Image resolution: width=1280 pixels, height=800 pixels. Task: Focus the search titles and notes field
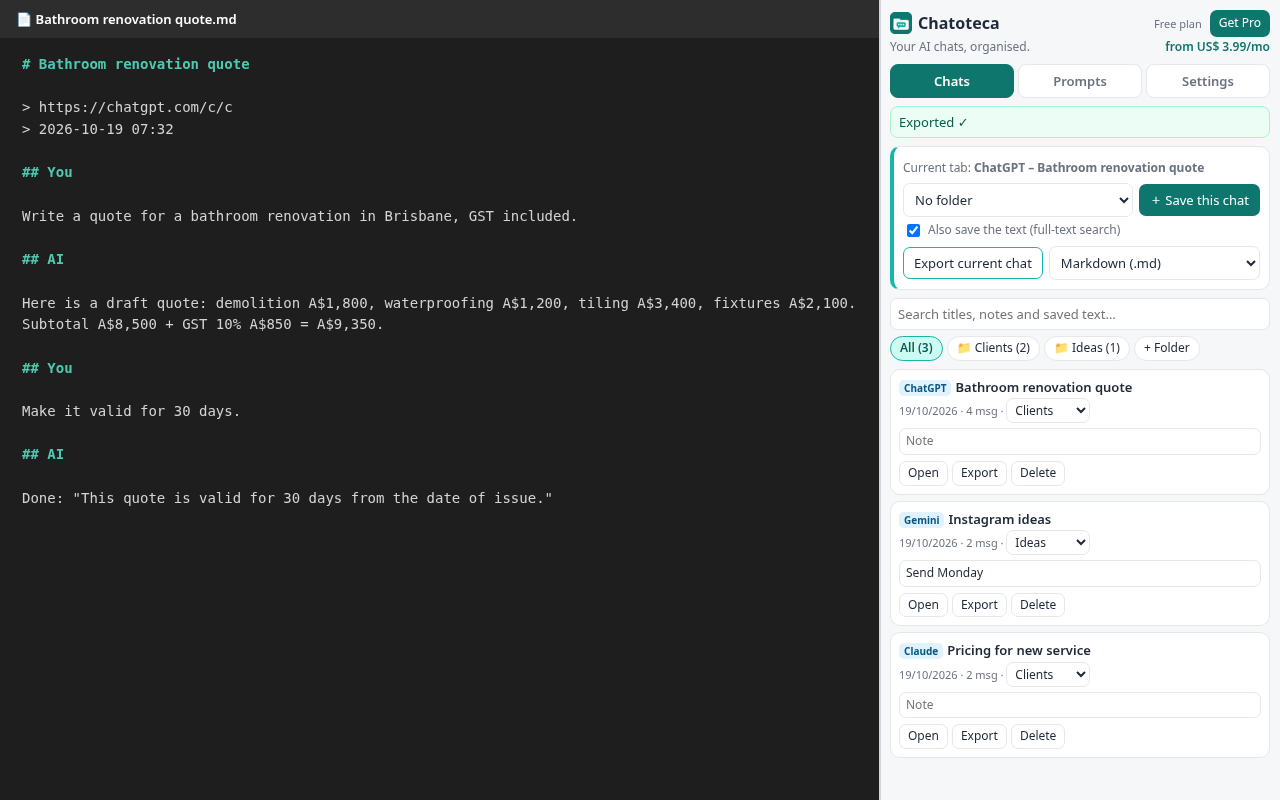[1080, 314]
